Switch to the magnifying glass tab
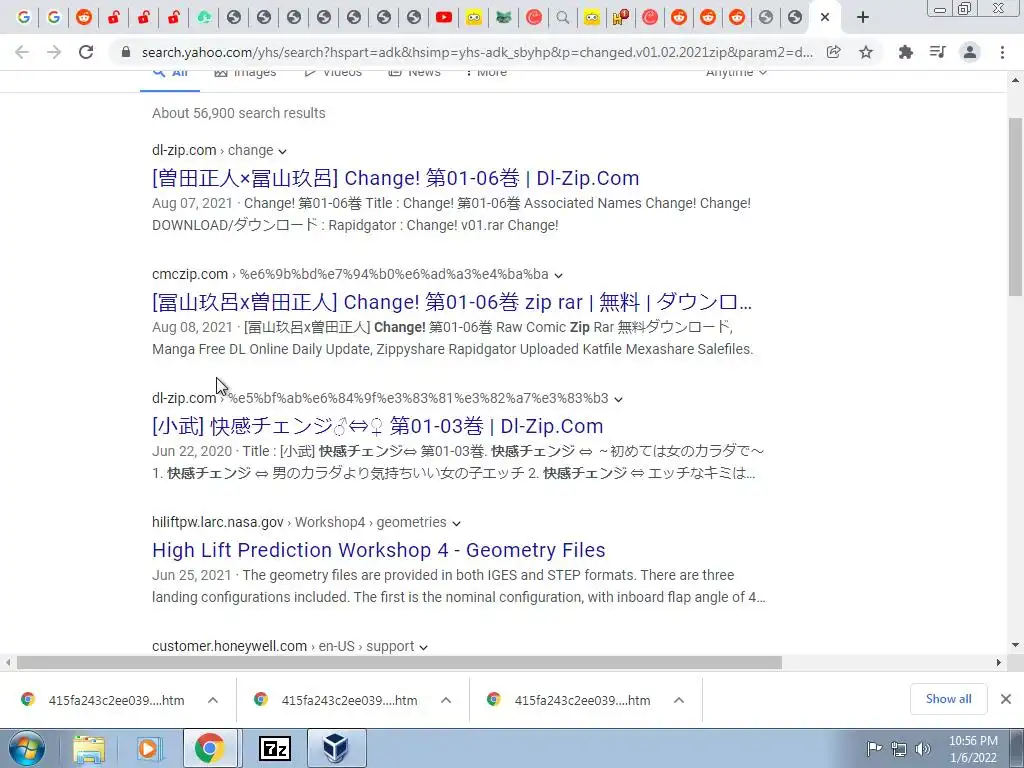Viewport: 1024px width, 768px height. (x=562, y=18)
